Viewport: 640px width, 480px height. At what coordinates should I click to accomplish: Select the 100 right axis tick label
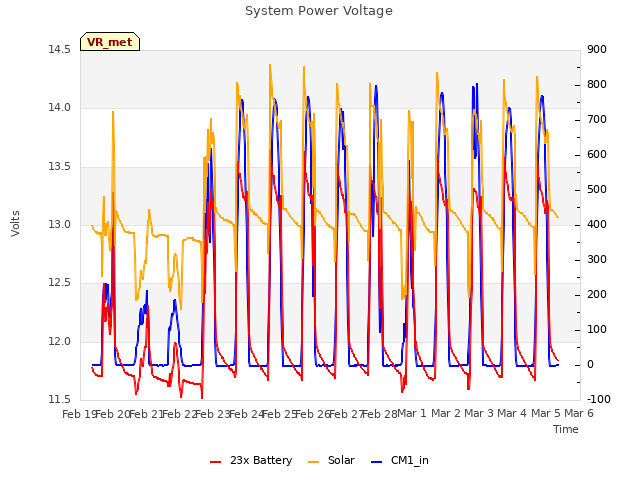click(x=597, y=329)
